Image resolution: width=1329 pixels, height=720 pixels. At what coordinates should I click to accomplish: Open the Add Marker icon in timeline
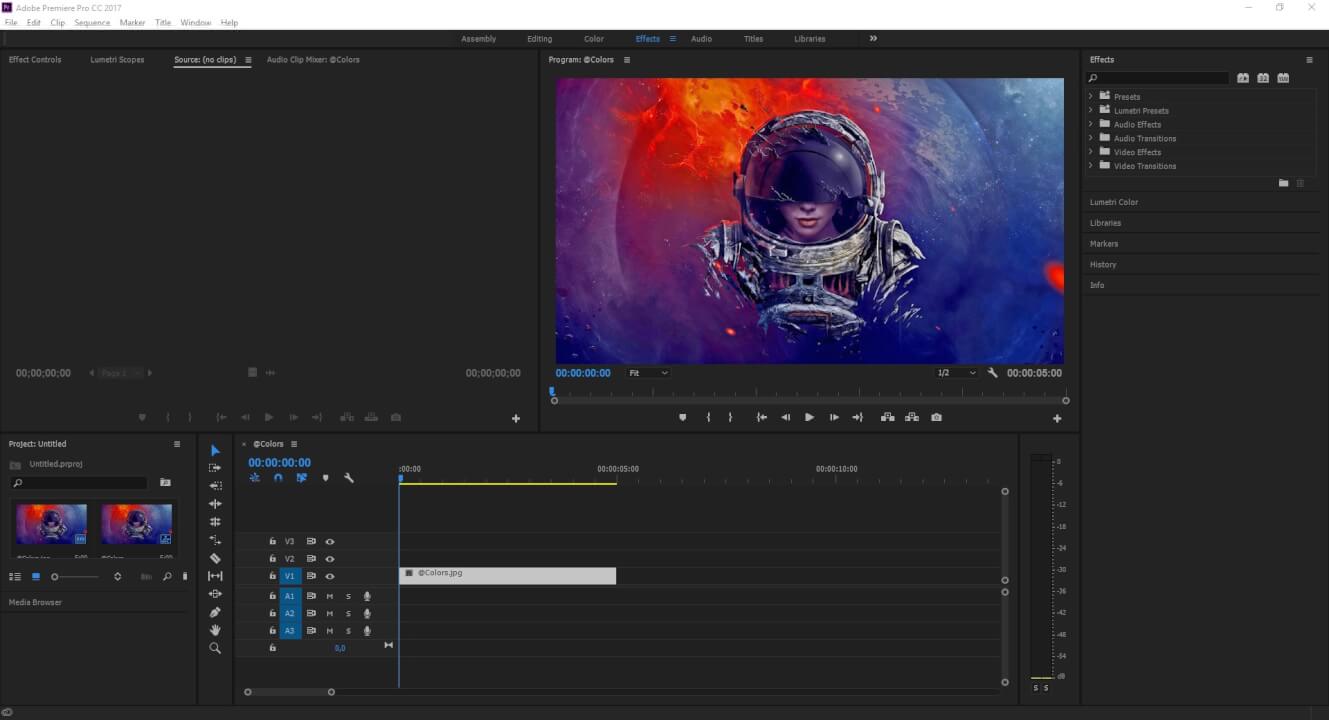click(x=326, y=478)
